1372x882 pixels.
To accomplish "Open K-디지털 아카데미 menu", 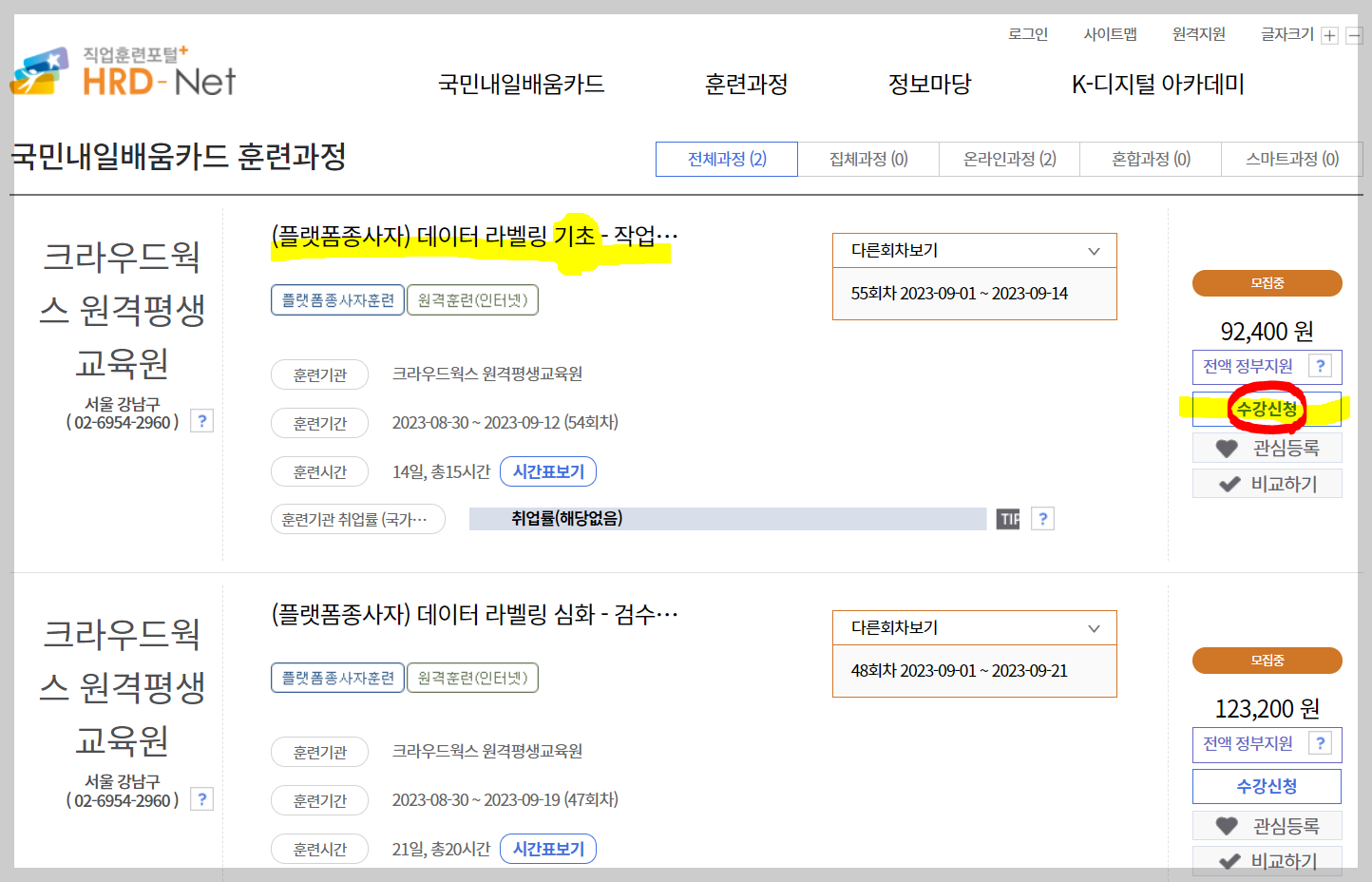I will (x=1157, y=84).
